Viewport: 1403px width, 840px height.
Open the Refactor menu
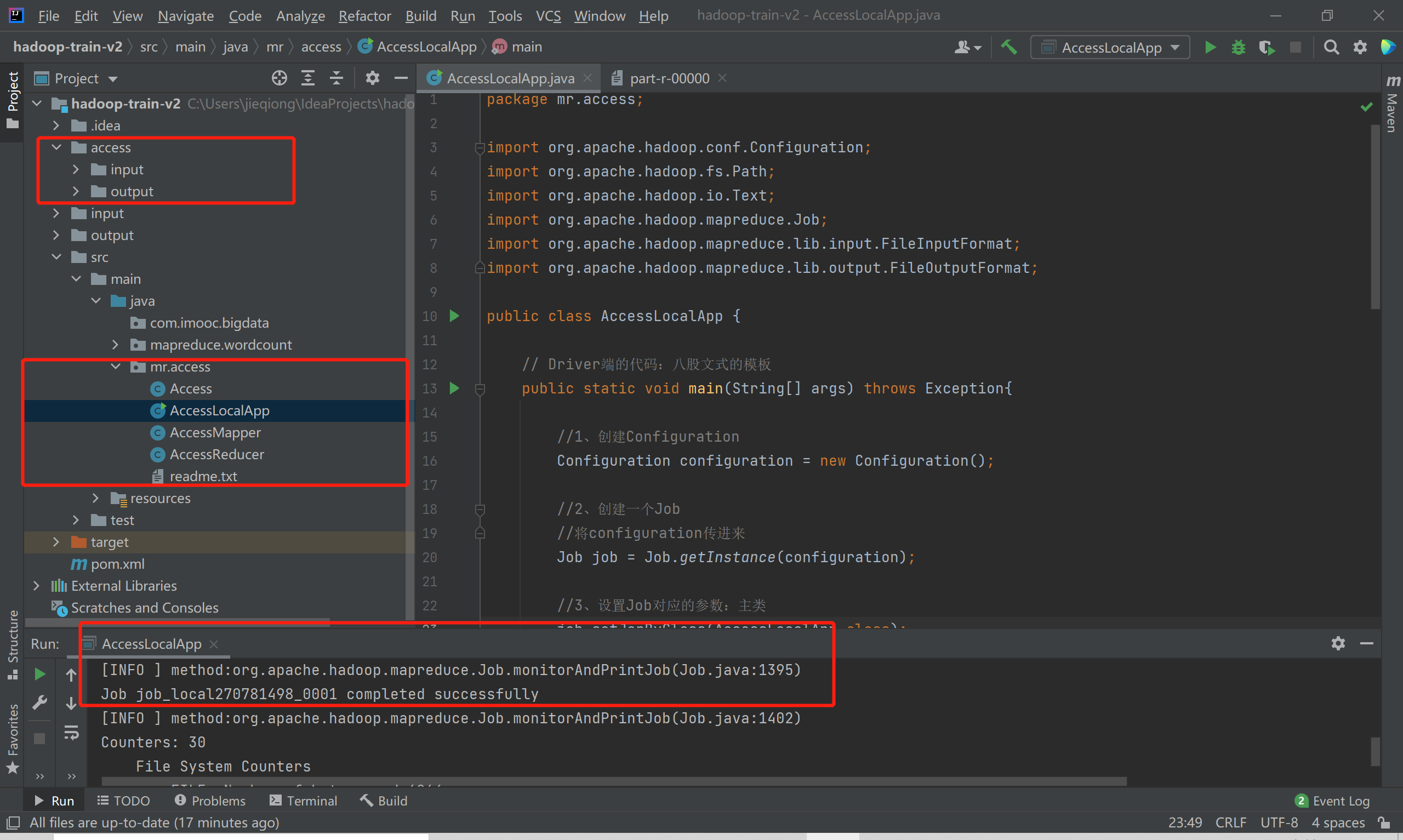(364, 16)
